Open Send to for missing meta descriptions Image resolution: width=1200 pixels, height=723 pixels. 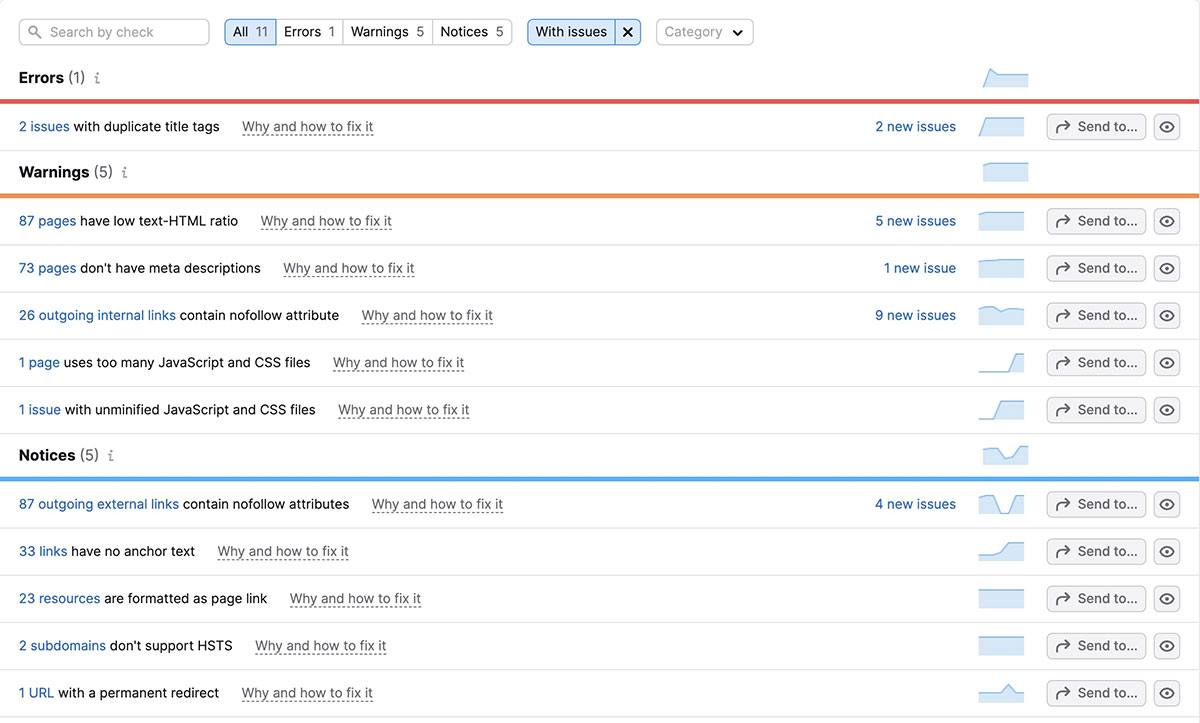(x=1096, y=268)
